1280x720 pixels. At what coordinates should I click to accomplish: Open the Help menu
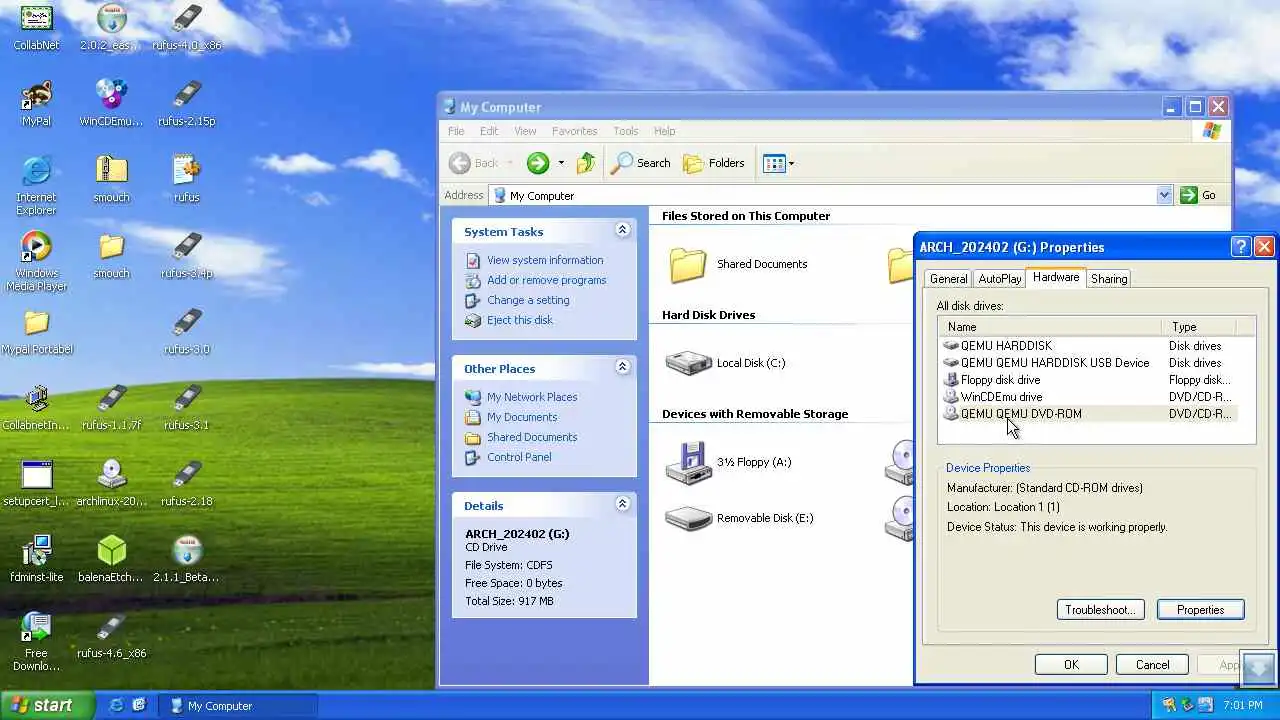point(665,131)
